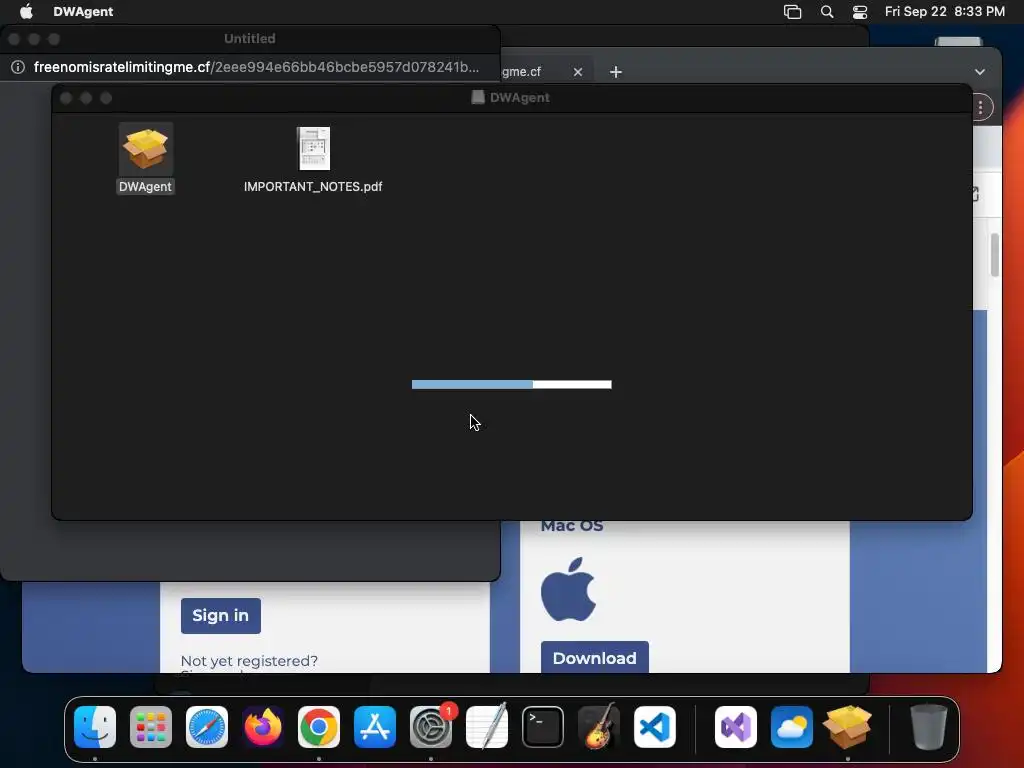This screenshot has height=768, width=1024.
Task: Click the browser page vertical scrollbar
Action: [x=995, y=255]
